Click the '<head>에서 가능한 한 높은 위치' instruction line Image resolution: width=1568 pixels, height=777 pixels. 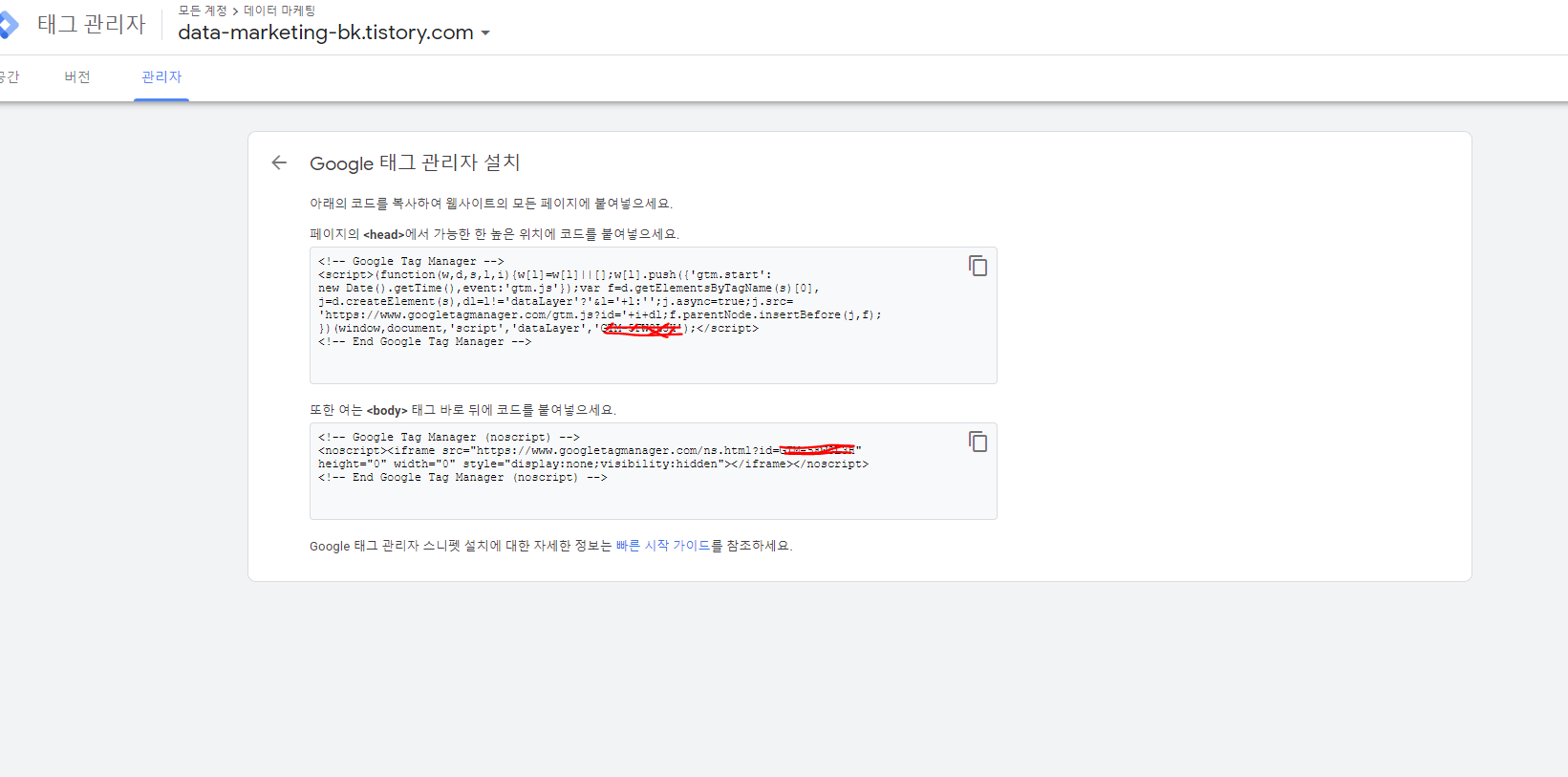point(494,234)
